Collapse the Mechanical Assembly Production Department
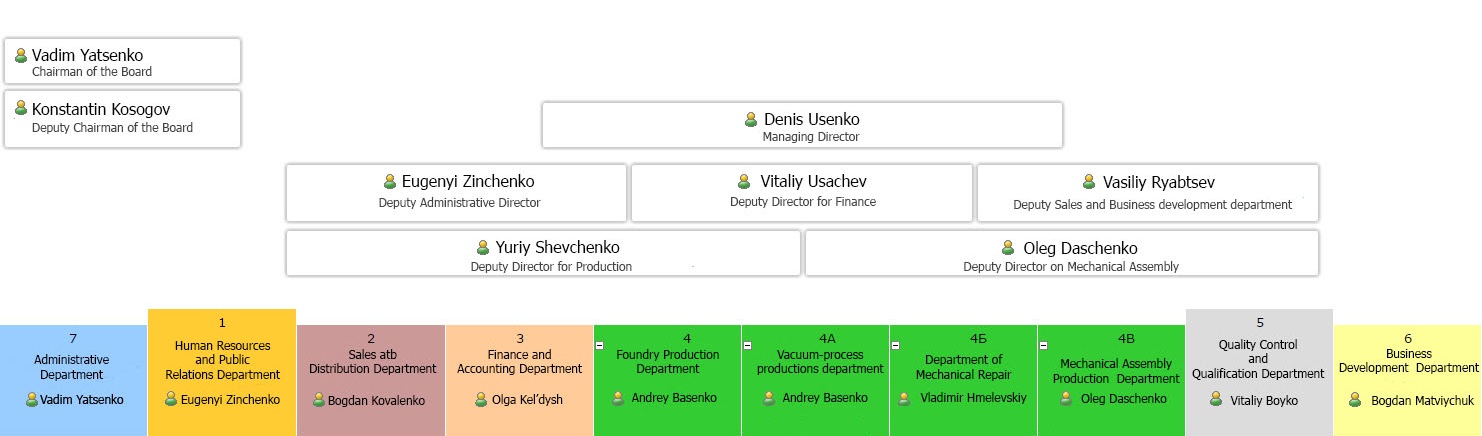This screenshot has height=436, width=1482. pyautogui.click(x=1043, y=345)
